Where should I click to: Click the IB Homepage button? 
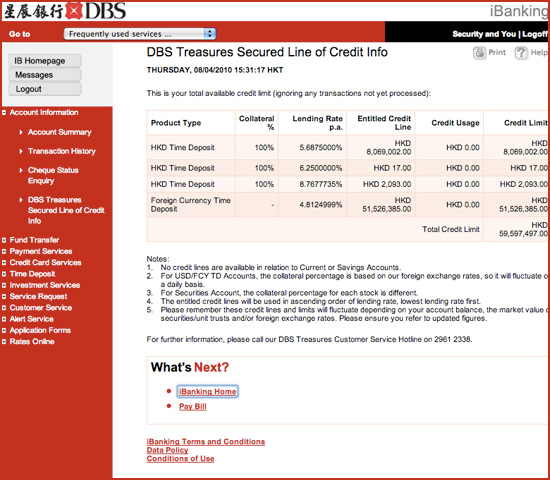click(x=45, y=61)
